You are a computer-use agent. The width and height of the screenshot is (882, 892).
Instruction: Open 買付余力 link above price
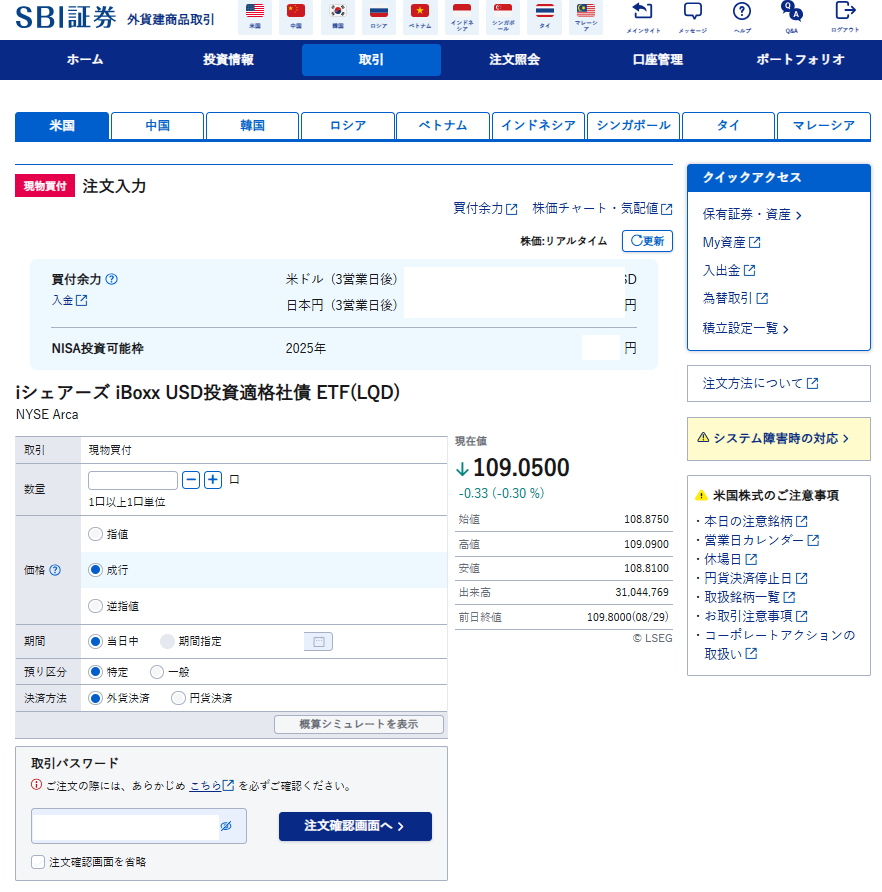click(x=485, y=209)
